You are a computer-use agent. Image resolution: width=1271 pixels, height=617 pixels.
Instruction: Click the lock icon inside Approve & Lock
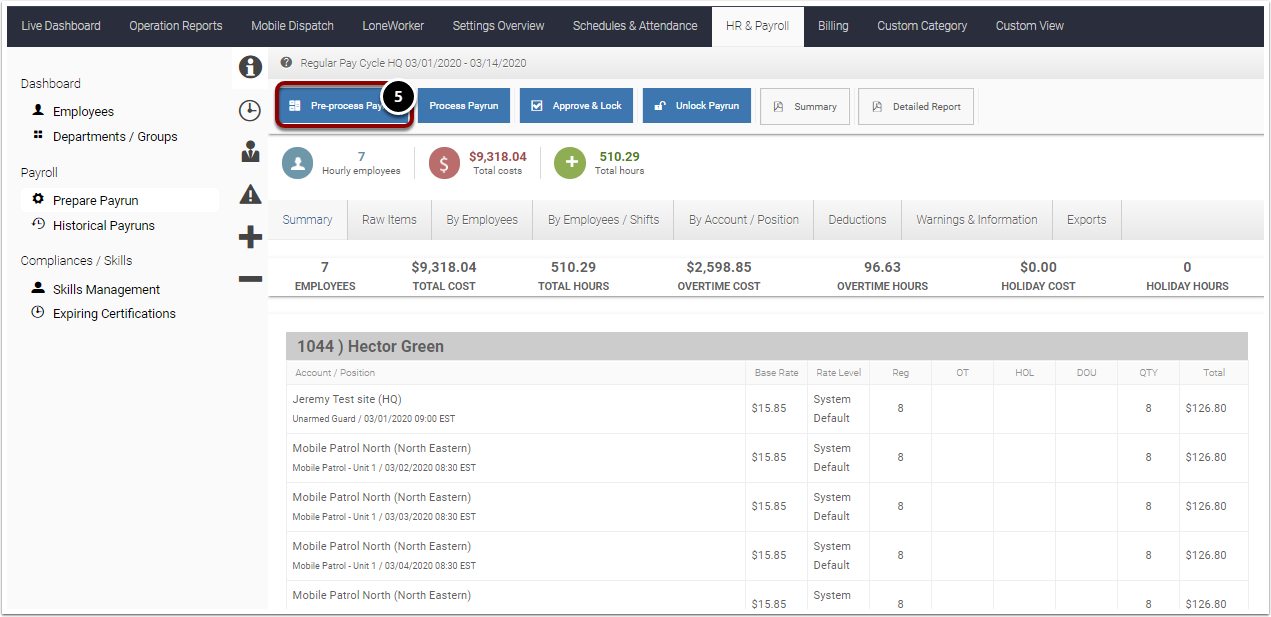[538, 105]
